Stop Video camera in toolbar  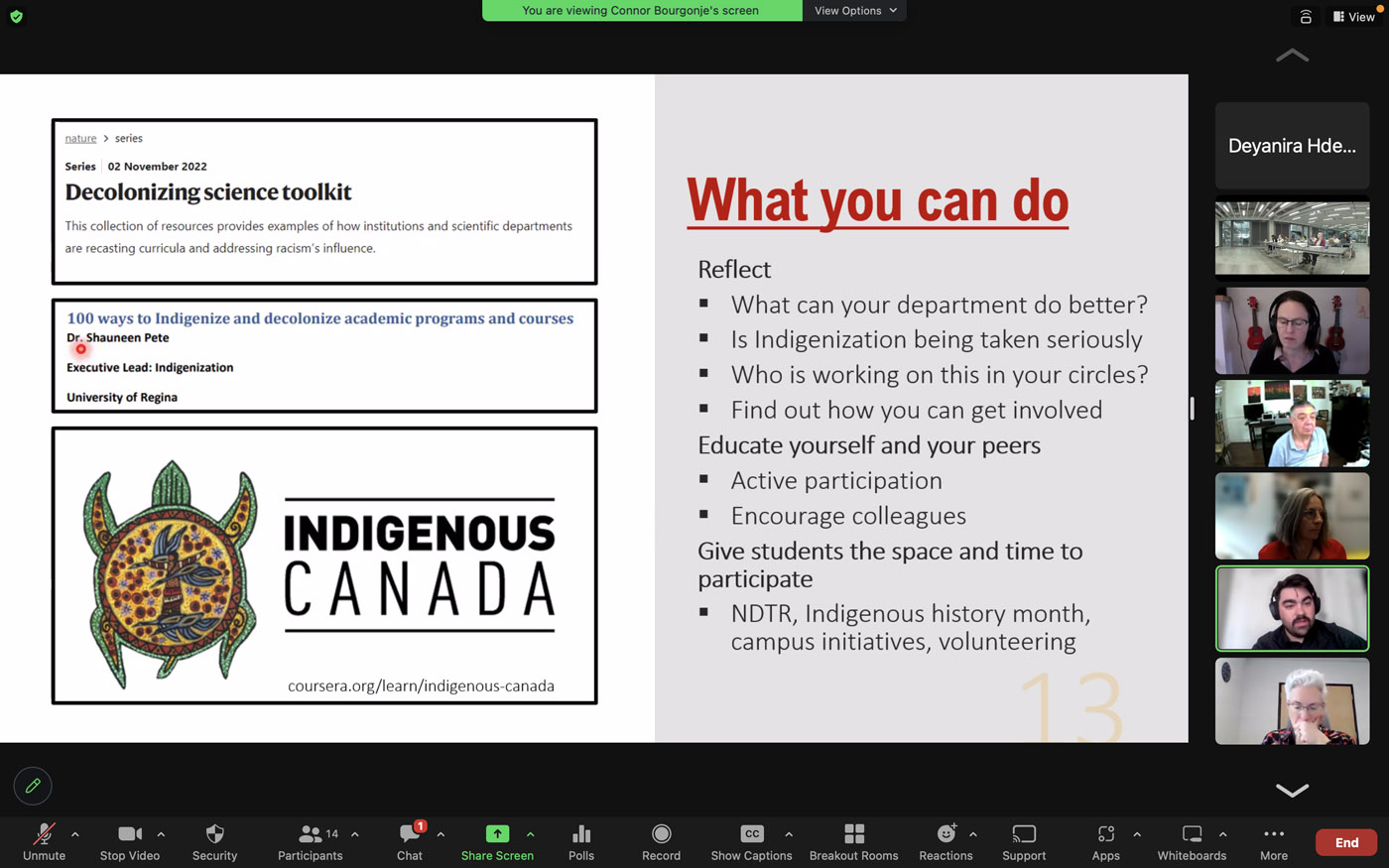[129, 841]
